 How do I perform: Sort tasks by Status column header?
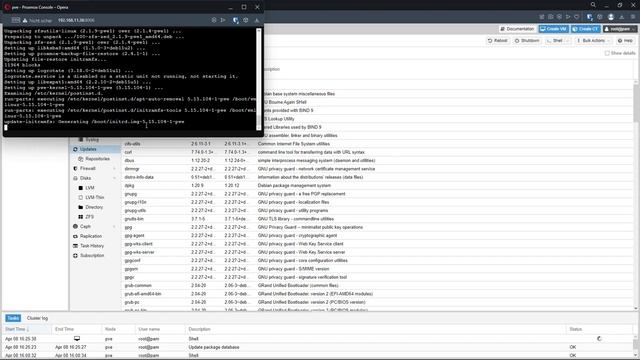point(599,329)
